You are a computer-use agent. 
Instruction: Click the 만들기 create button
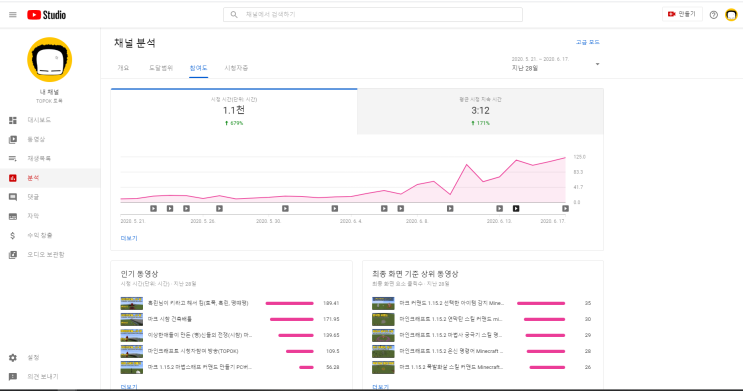(x=682, y=14)
